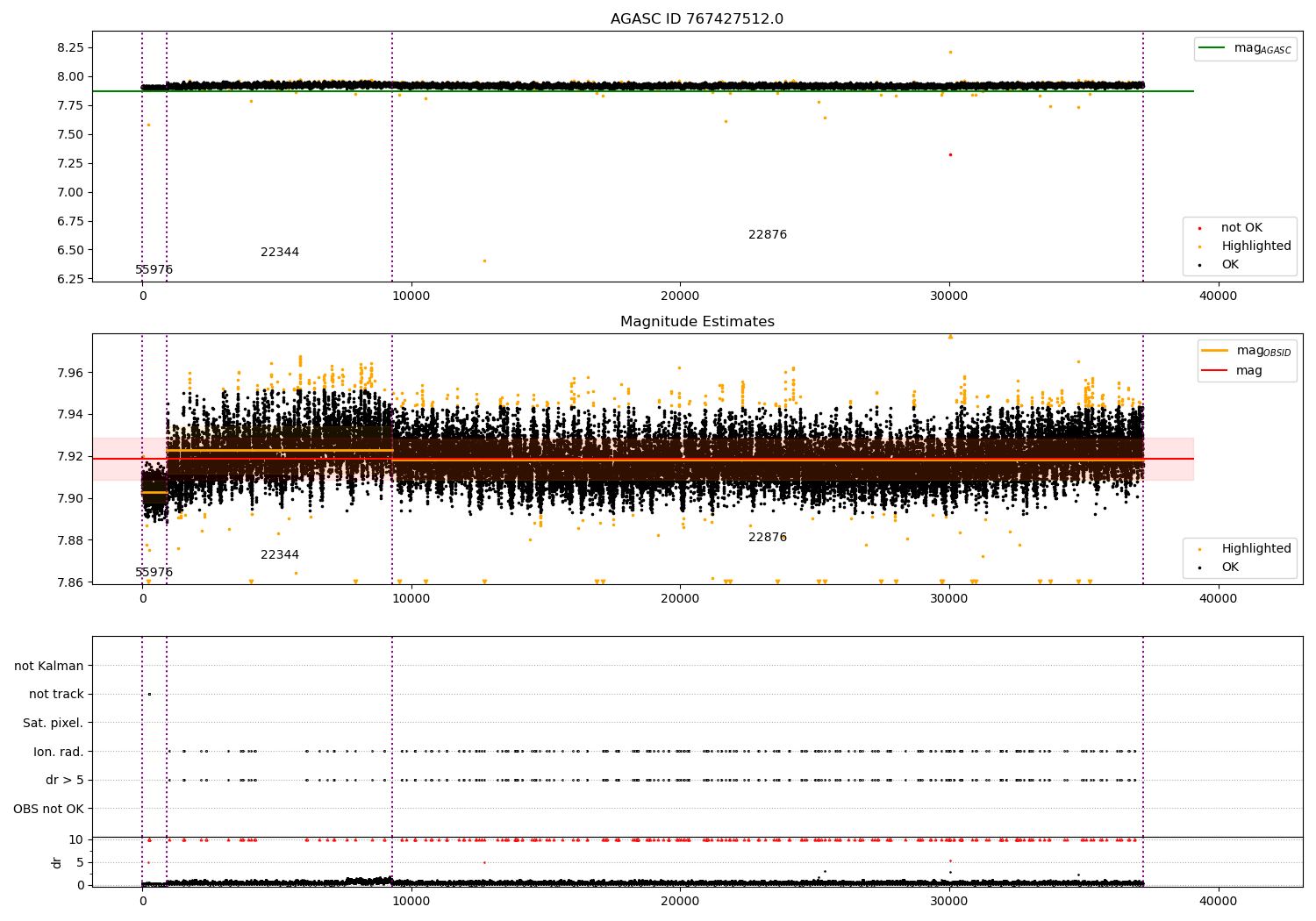Click the 20000 x-tick under the bottom plot
Viewport: 1316px width, 921px height.
coord(680,902)
